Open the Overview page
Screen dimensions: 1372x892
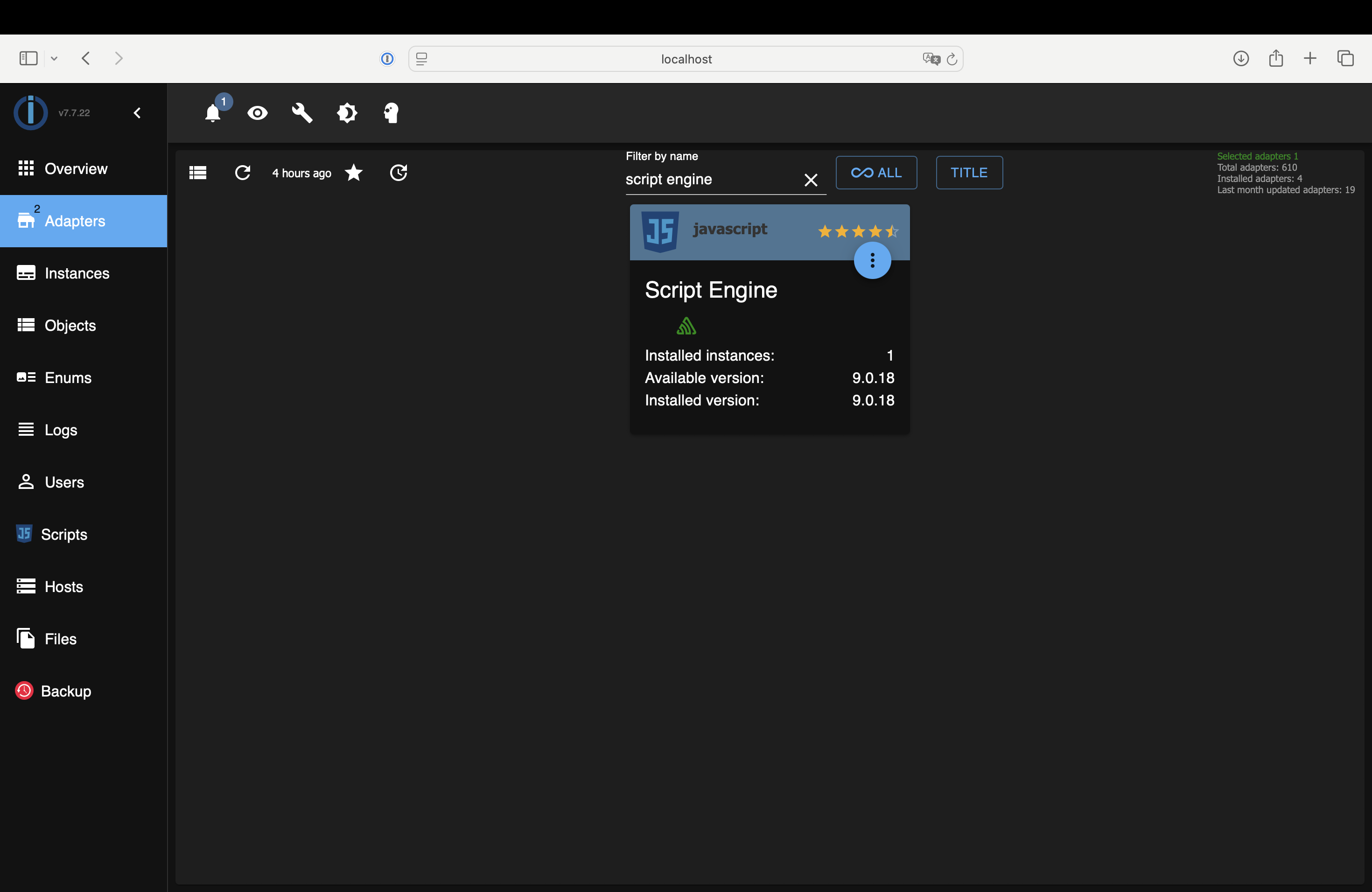84,169
